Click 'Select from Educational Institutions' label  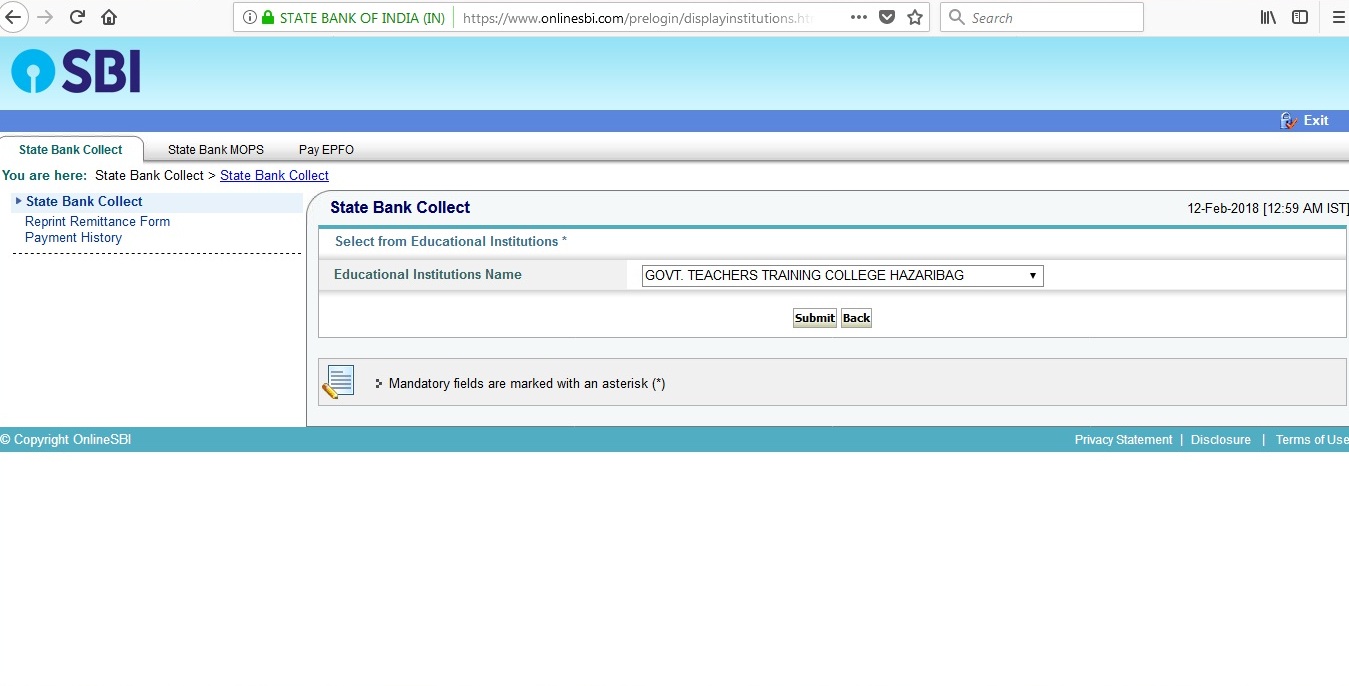coord(451,242)
